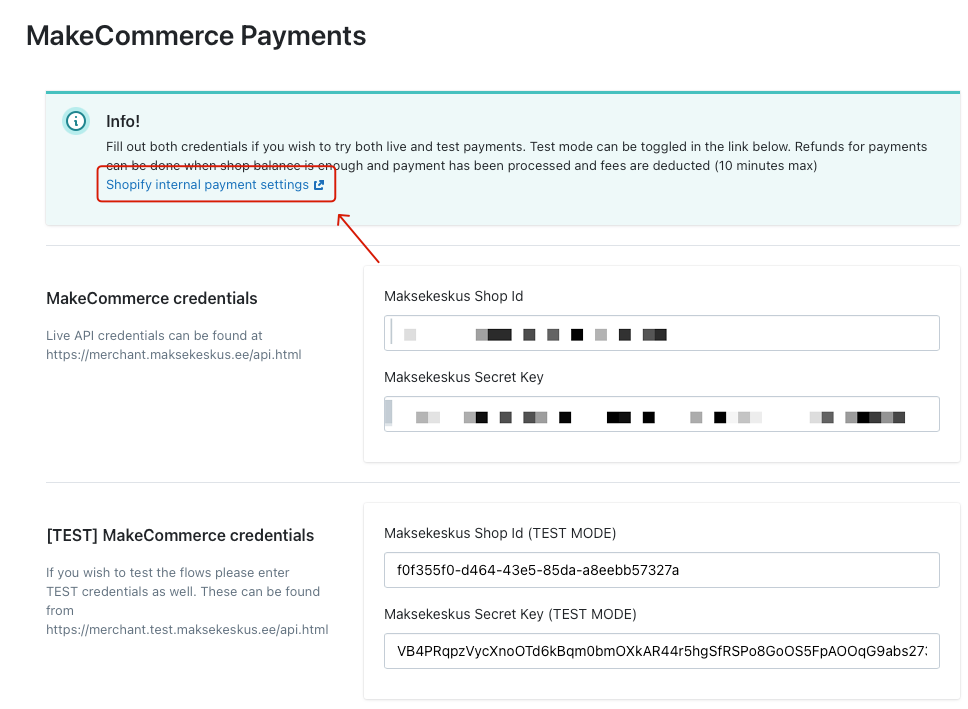Click the "Maksekeskus Shop Id (TEST MODE)" label
Image resolution: width=968 pixels, height=709 pixels.
[499, 533]
